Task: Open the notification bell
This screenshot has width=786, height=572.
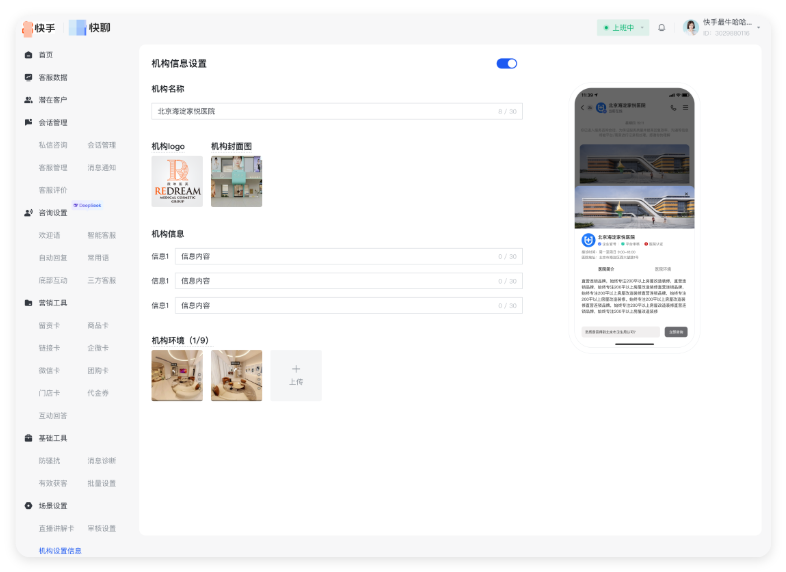Action: (x=662, y=28)
